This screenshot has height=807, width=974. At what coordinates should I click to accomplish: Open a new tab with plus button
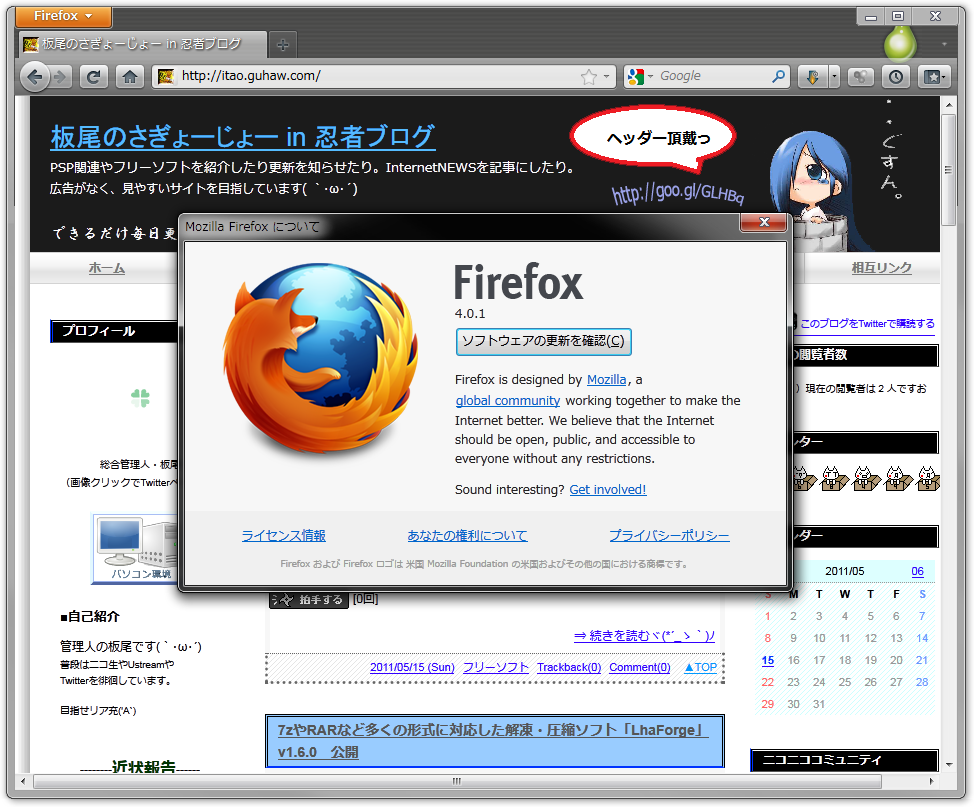tap(283, 45)
